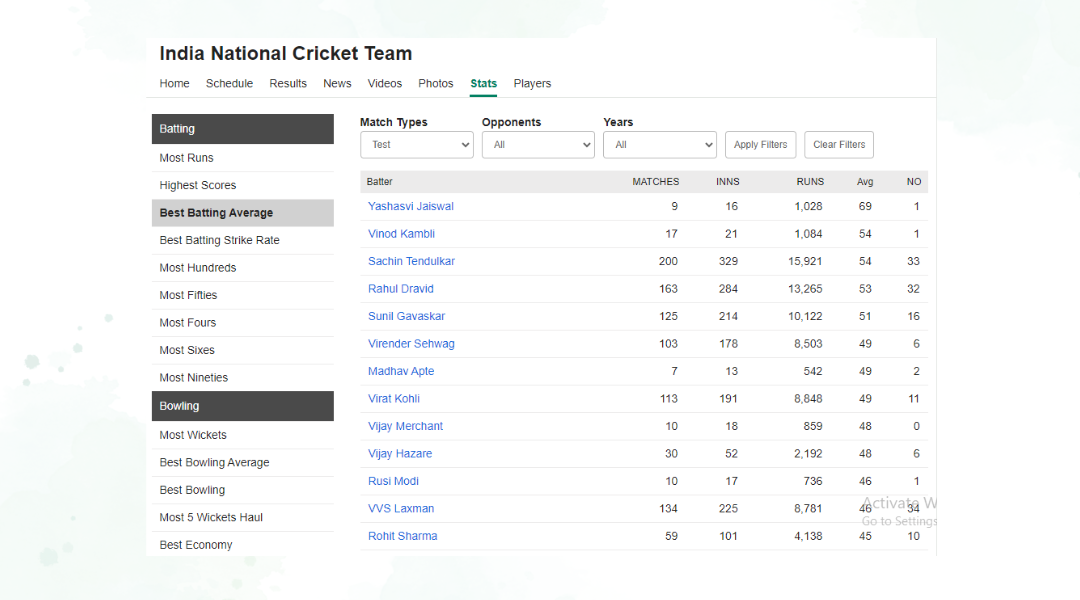Select Best Batting Strike Rate stat
Image resolution: width=1080 pixels, height=600 pixels.
coord(219,241)
